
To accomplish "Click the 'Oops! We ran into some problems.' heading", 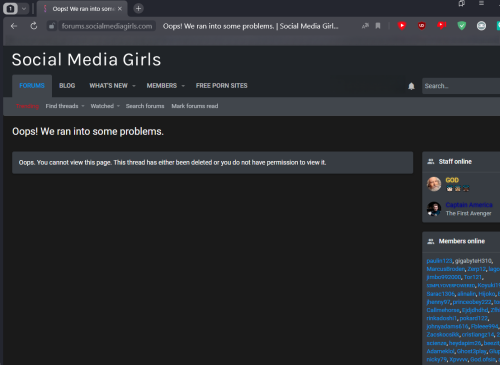I will [x=88, y=131].
